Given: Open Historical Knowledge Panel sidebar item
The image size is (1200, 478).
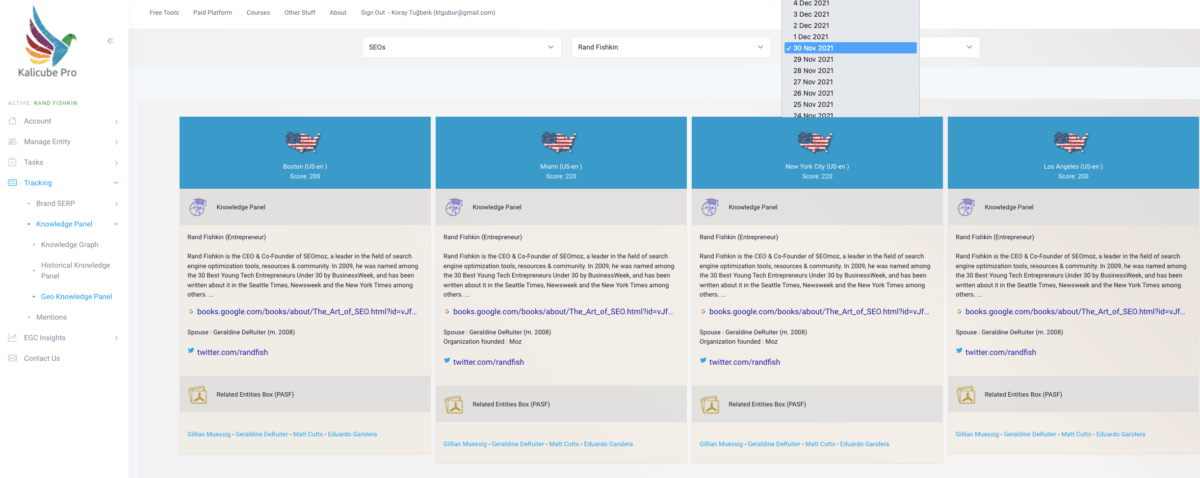Looking at the screenshot, I should [75, 270].
